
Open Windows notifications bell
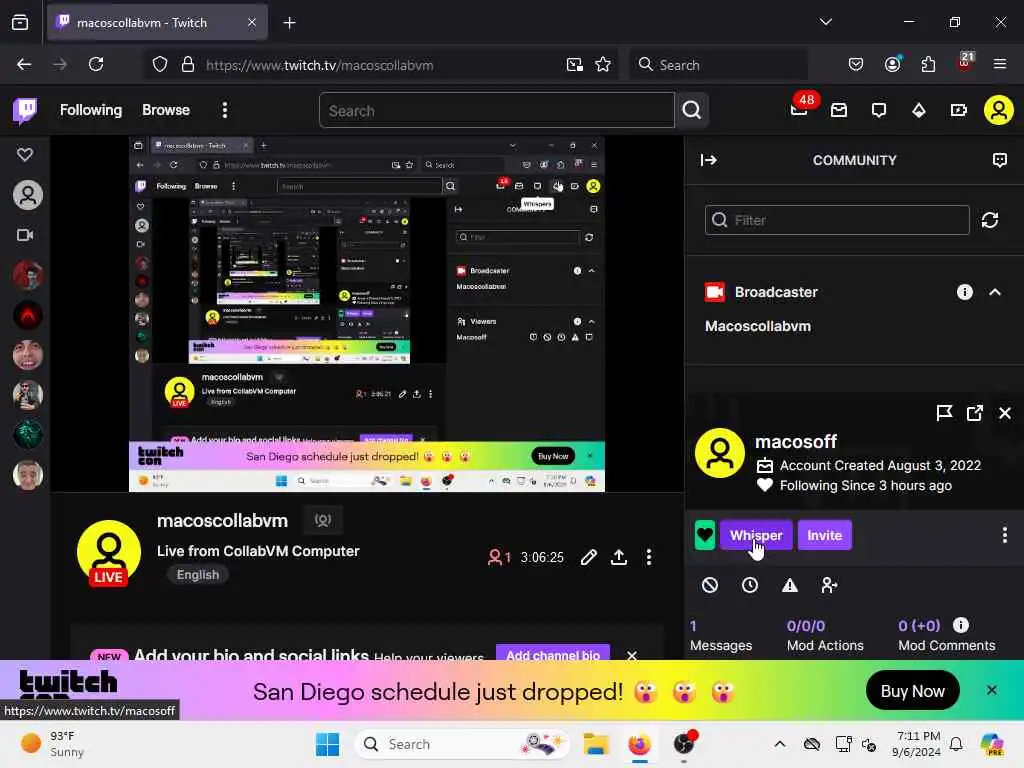pos(956,744)
